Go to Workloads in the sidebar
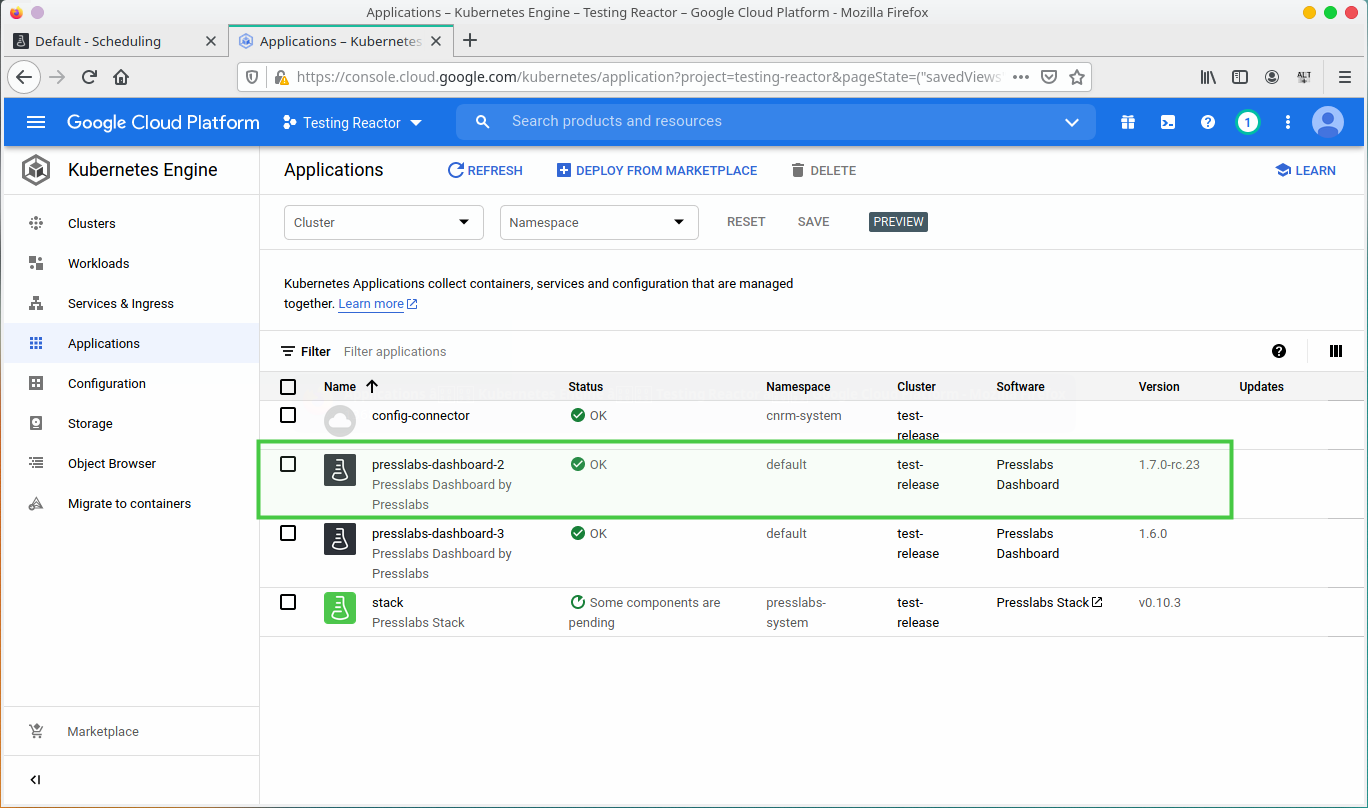This screenshot has height=808, width=1368. [x=98, y=264]
